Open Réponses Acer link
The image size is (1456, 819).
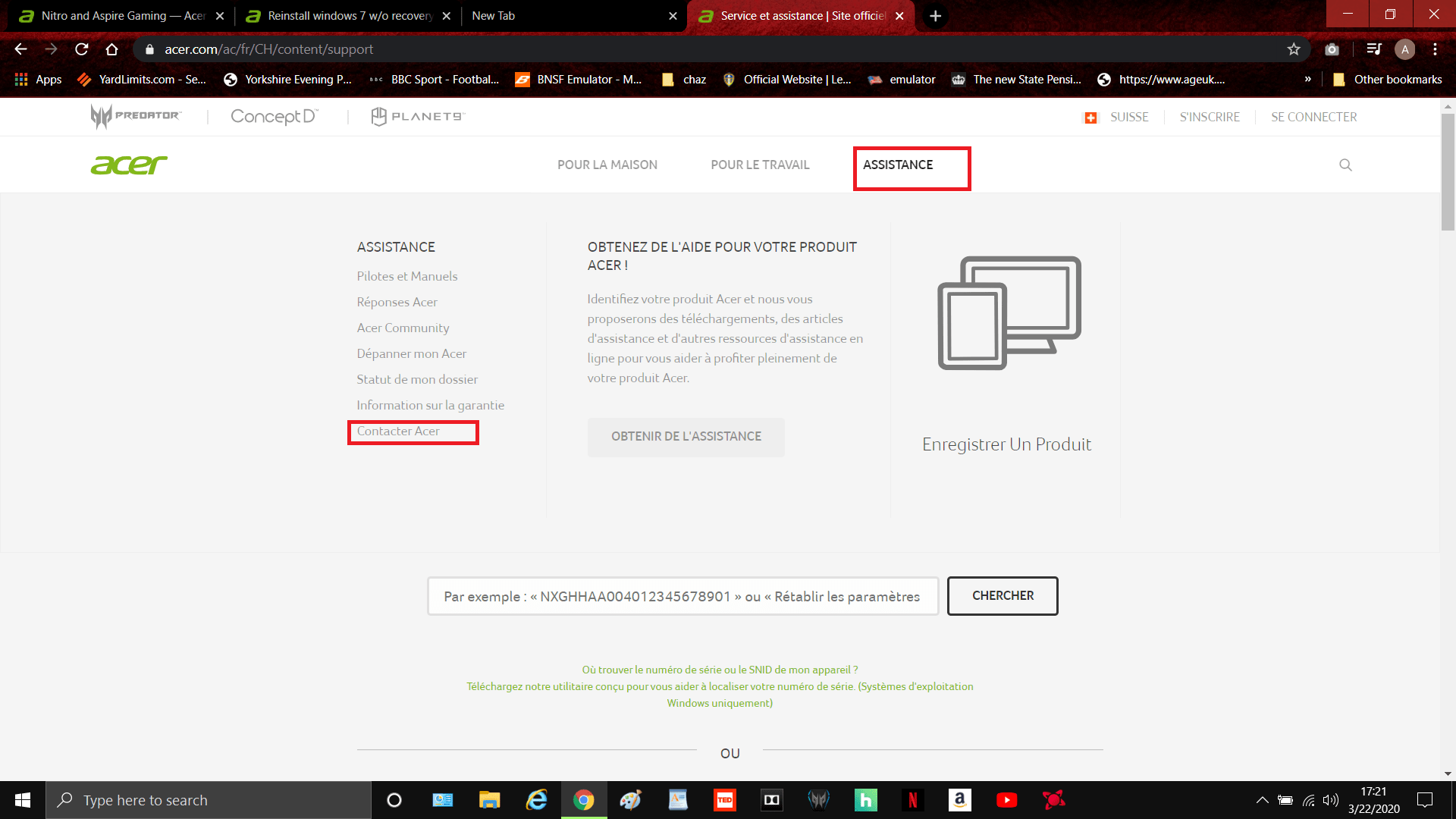(x=397, y=302)
